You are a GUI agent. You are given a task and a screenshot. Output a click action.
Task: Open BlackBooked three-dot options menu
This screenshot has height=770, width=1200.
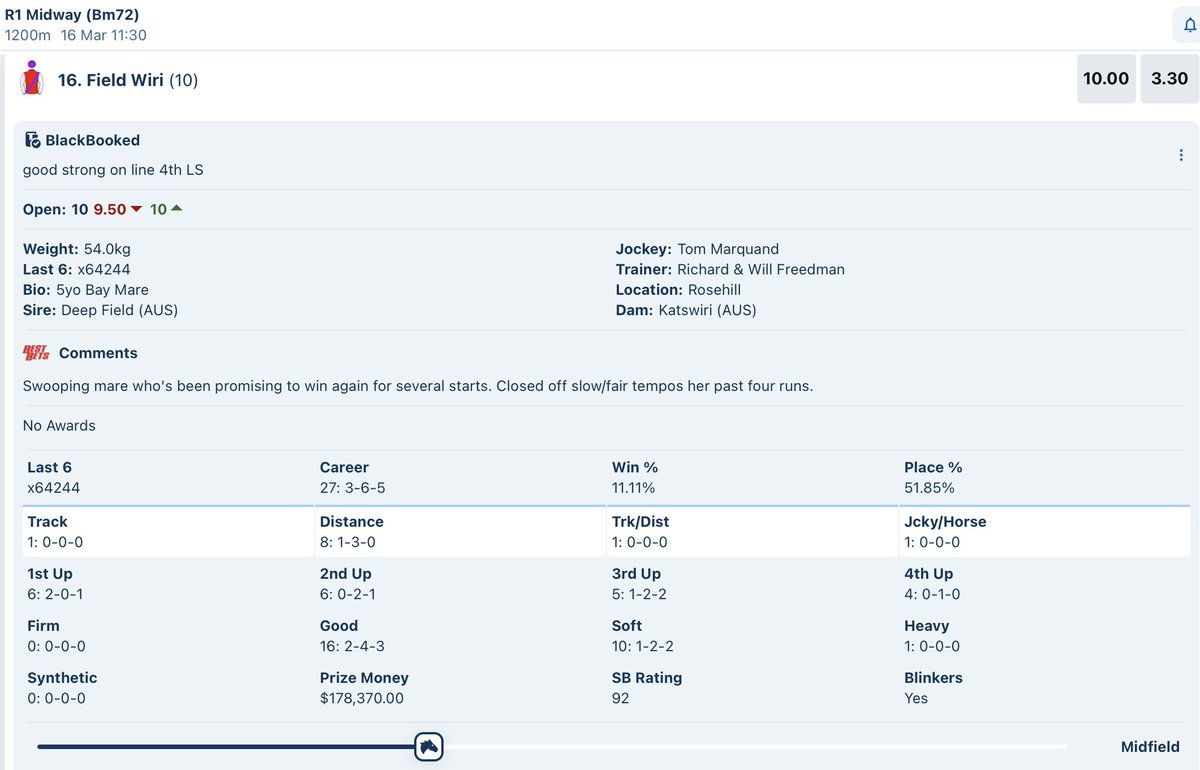coord(1181,155)
